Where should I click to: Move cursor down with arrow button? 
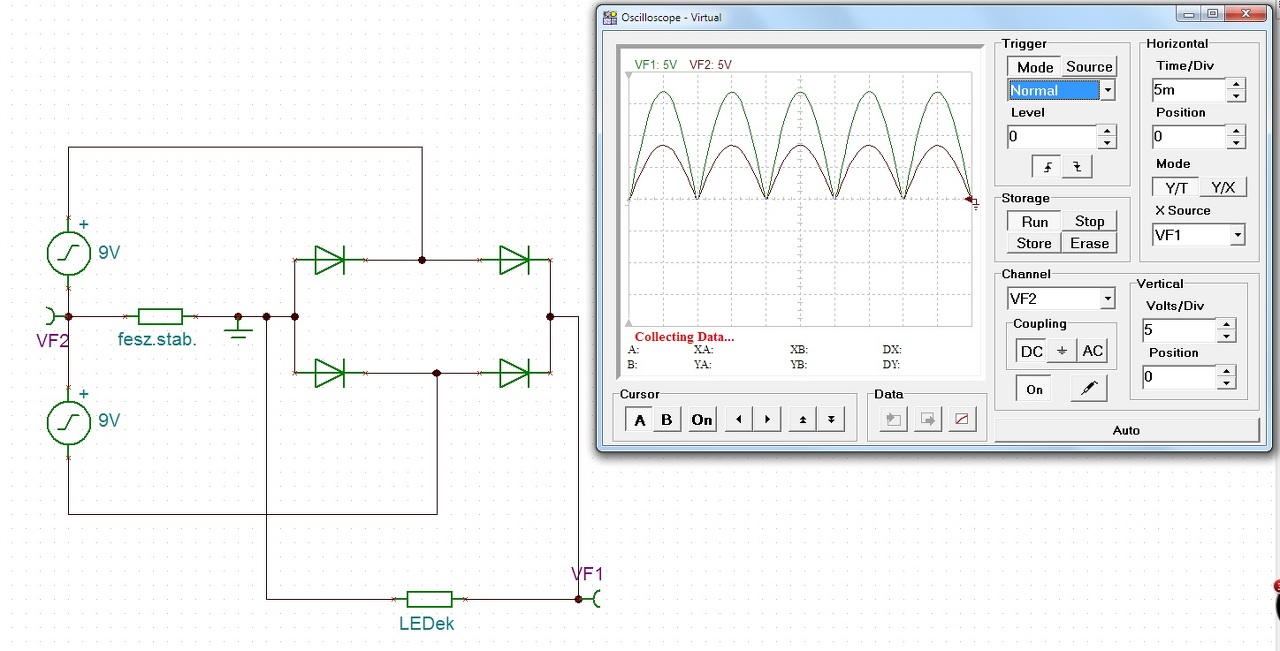[831, 419]
